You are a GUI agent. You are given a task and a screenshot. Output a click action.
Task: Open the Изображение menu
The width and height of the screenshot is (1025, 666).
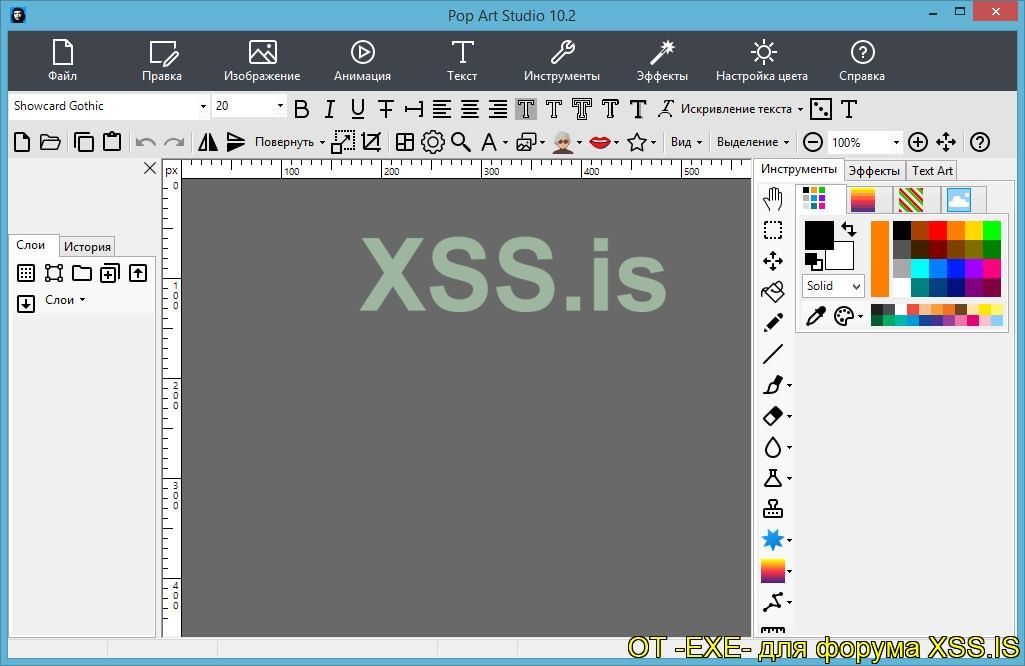tap(262, 60)
